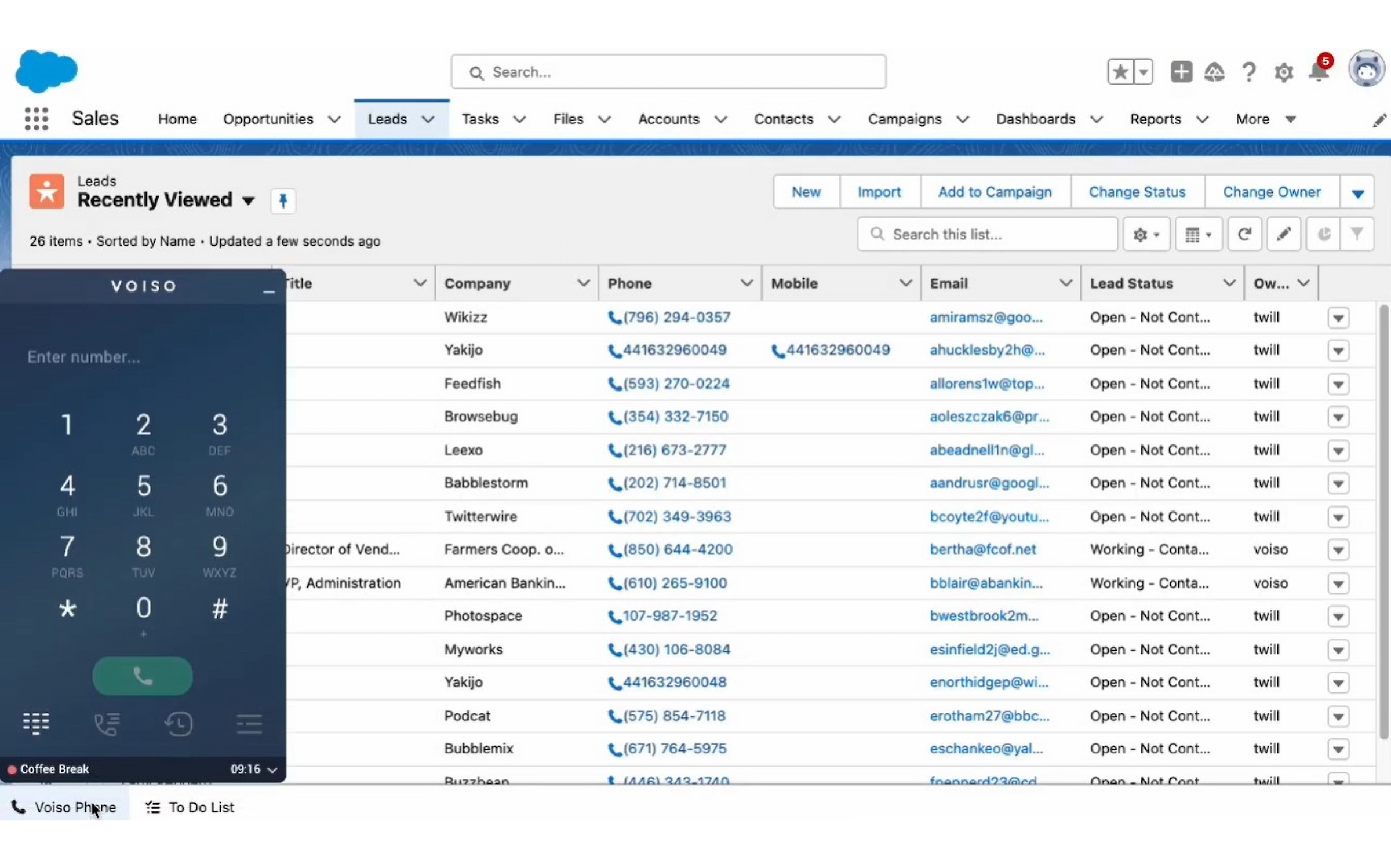The width and height of the screenshot is (1391, 868).
Task: Click Add to Campaign button
Action: click(995, 192)
